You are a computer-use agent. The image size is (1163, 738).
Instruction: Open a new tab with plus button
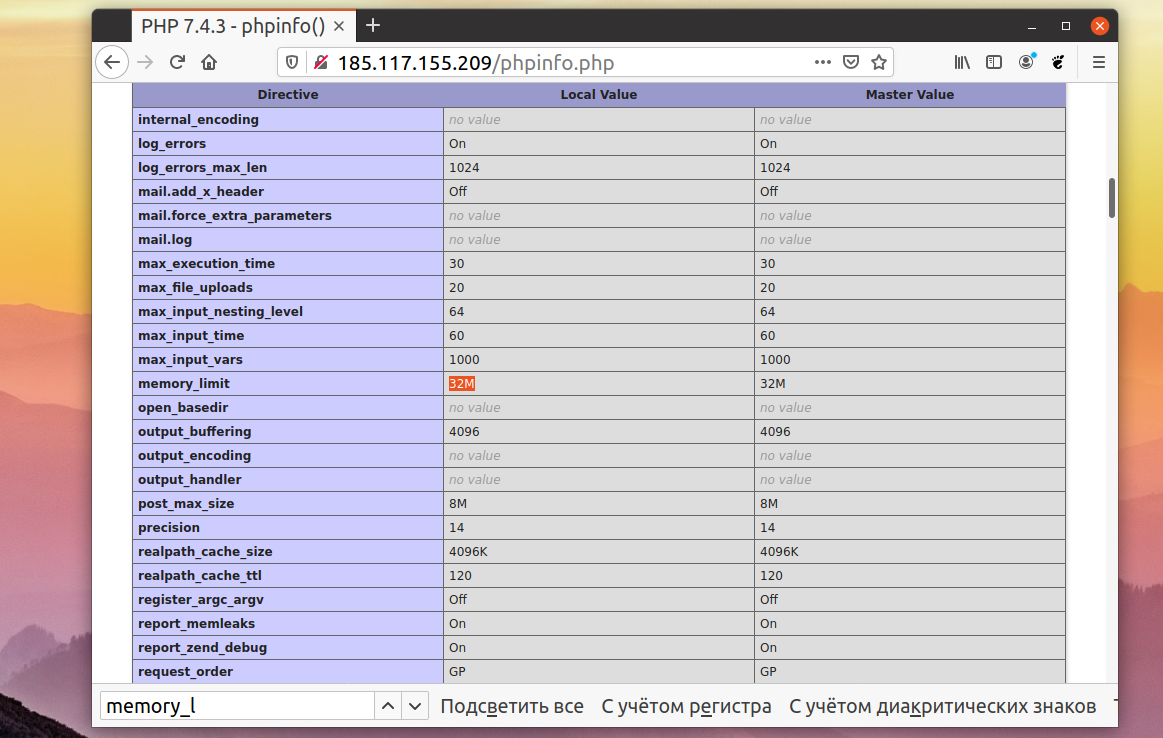(373, 25)
